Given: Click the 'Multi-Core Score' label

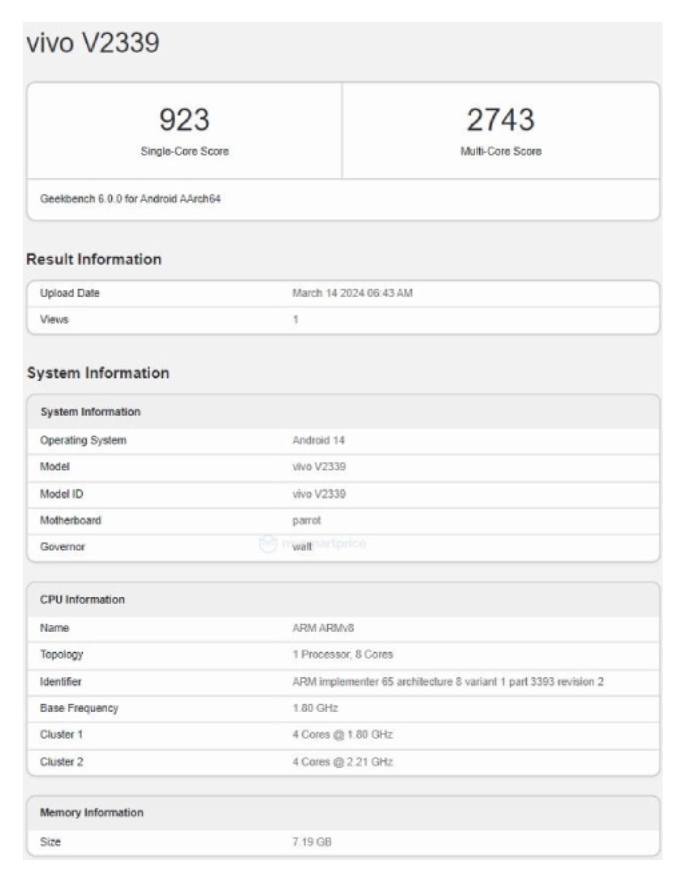Looking at the screenshot, I should [x=501, y=152].
